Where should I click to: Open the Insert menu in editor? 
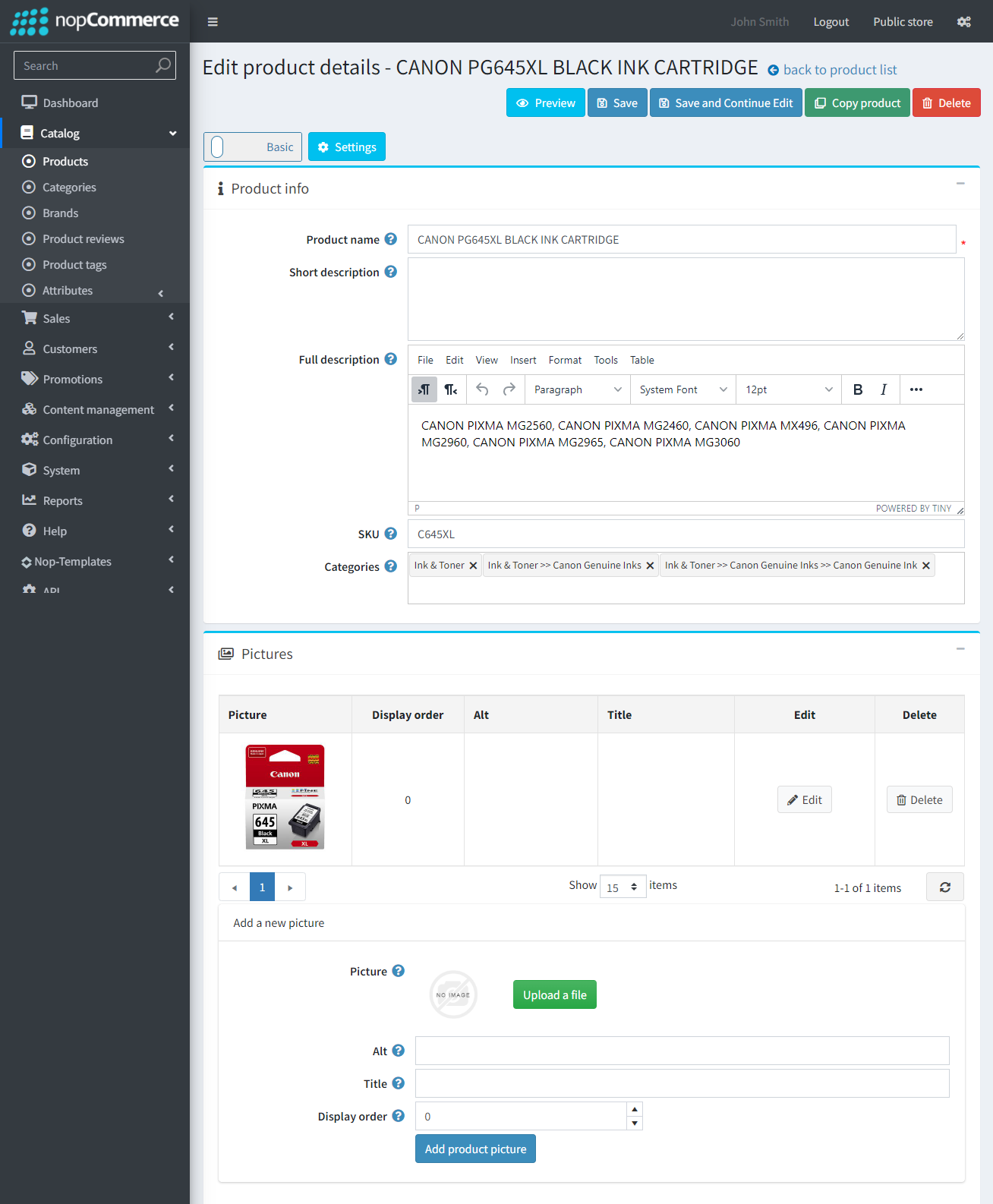click(522, 360)
